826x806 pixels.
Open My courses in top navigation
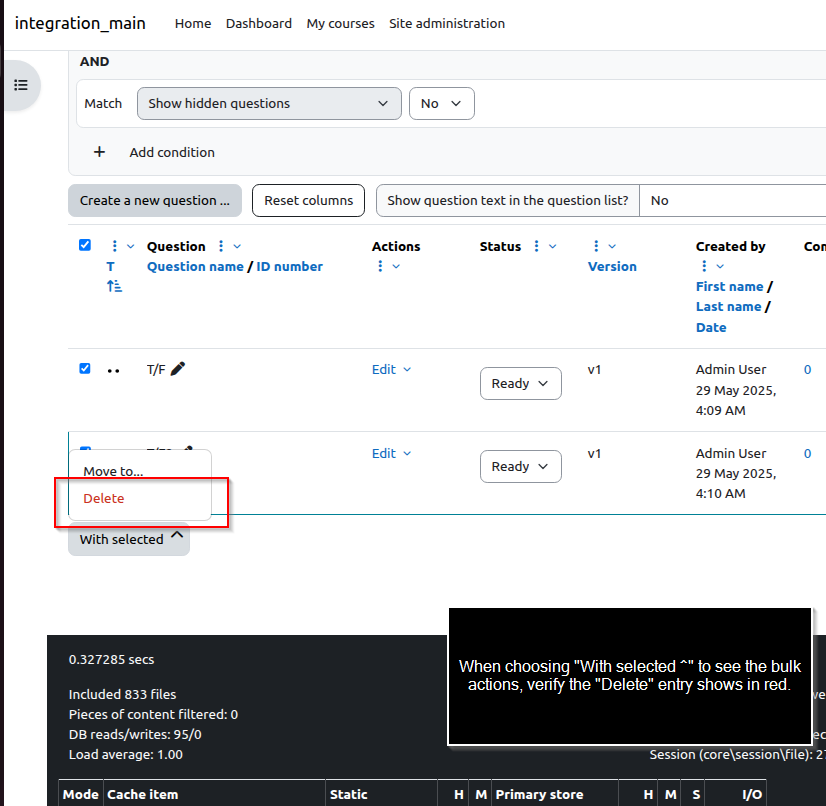point(340,24)
